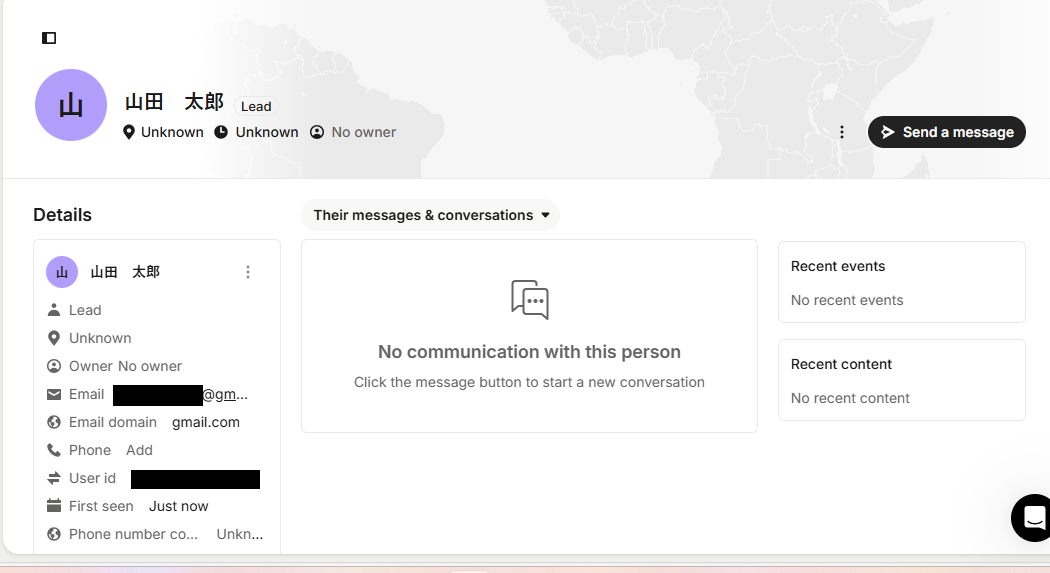The width and height of the screenshot is (1050, 573).
Task: Click the Unknown location value in header
Action: (x=172, y=132)
